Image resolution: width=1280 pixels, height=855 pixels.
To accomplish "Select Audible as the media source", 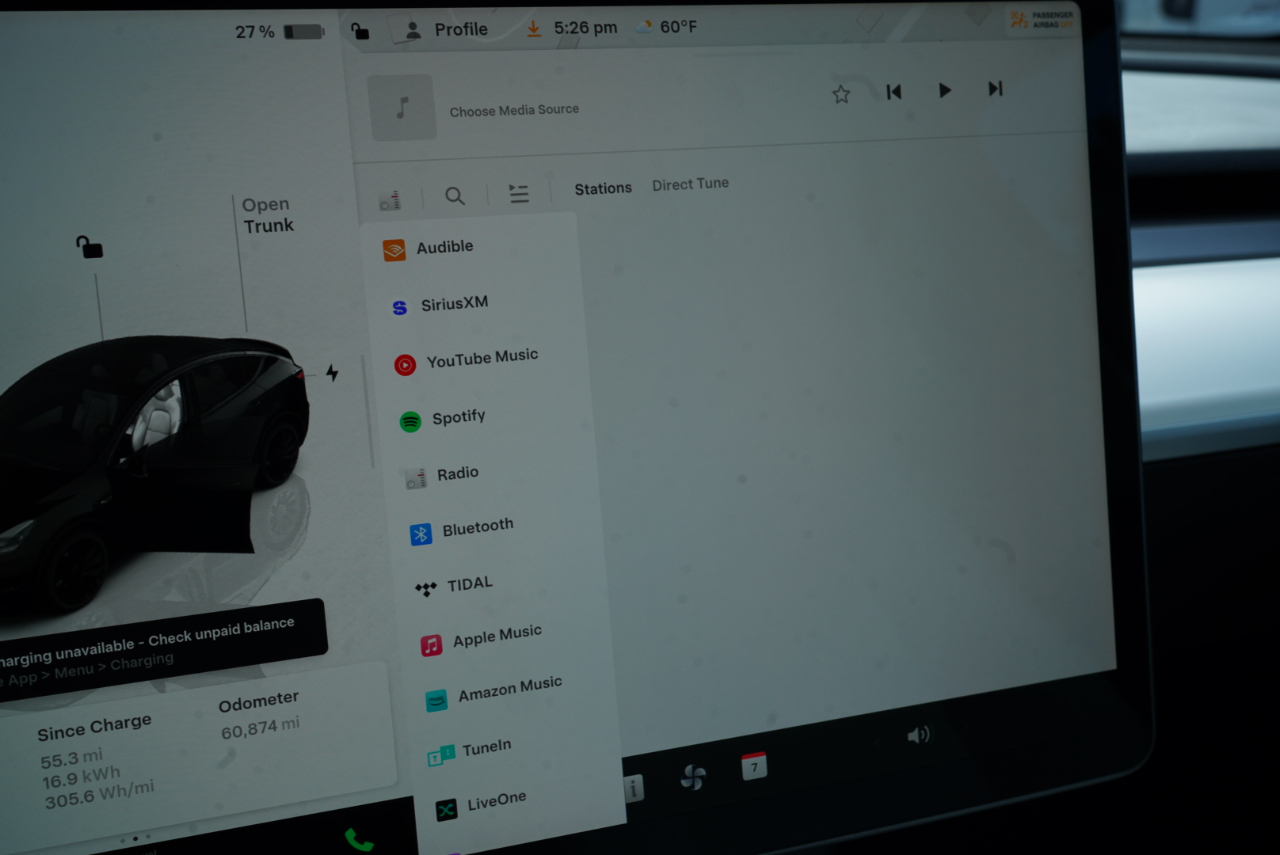I will click(x=430, y=248).
